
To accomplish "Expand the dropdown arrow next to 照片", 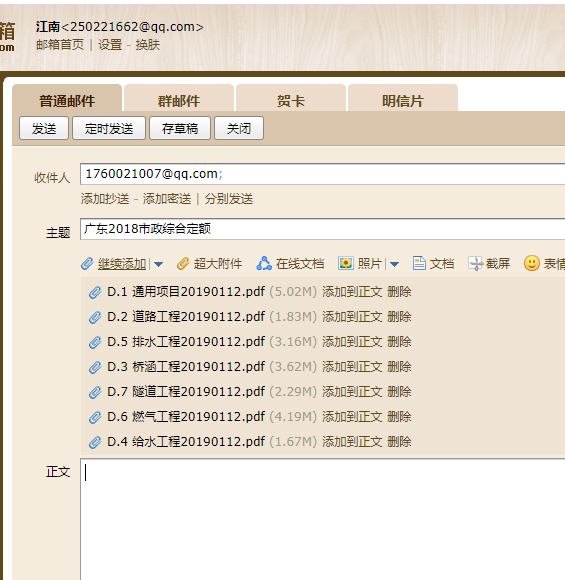I will point(394,264).
